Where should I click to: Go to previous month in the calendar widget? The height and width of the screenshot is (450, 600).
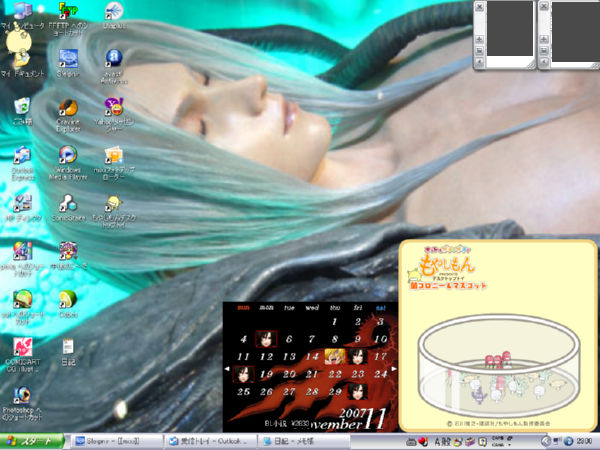[227, 369]
